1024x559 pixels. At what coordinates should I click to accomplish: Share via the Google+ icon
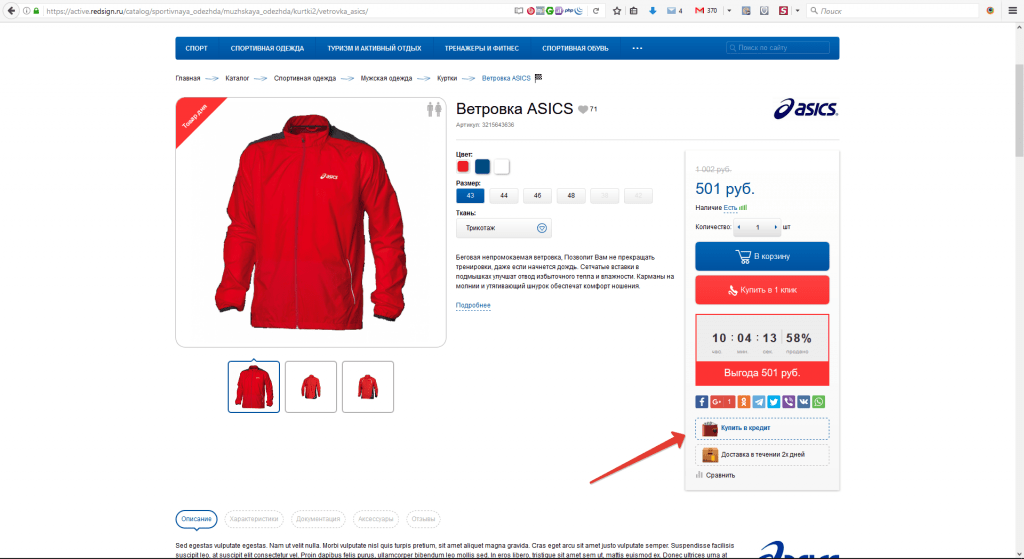[722, 402]
